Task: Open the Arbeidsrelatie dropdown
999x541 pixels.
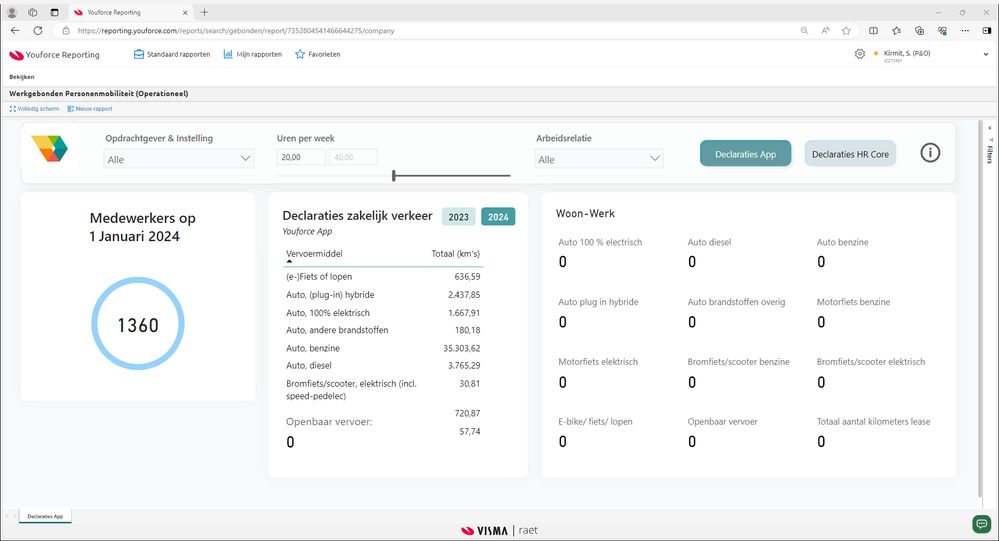Action: [x=599, y=159]
